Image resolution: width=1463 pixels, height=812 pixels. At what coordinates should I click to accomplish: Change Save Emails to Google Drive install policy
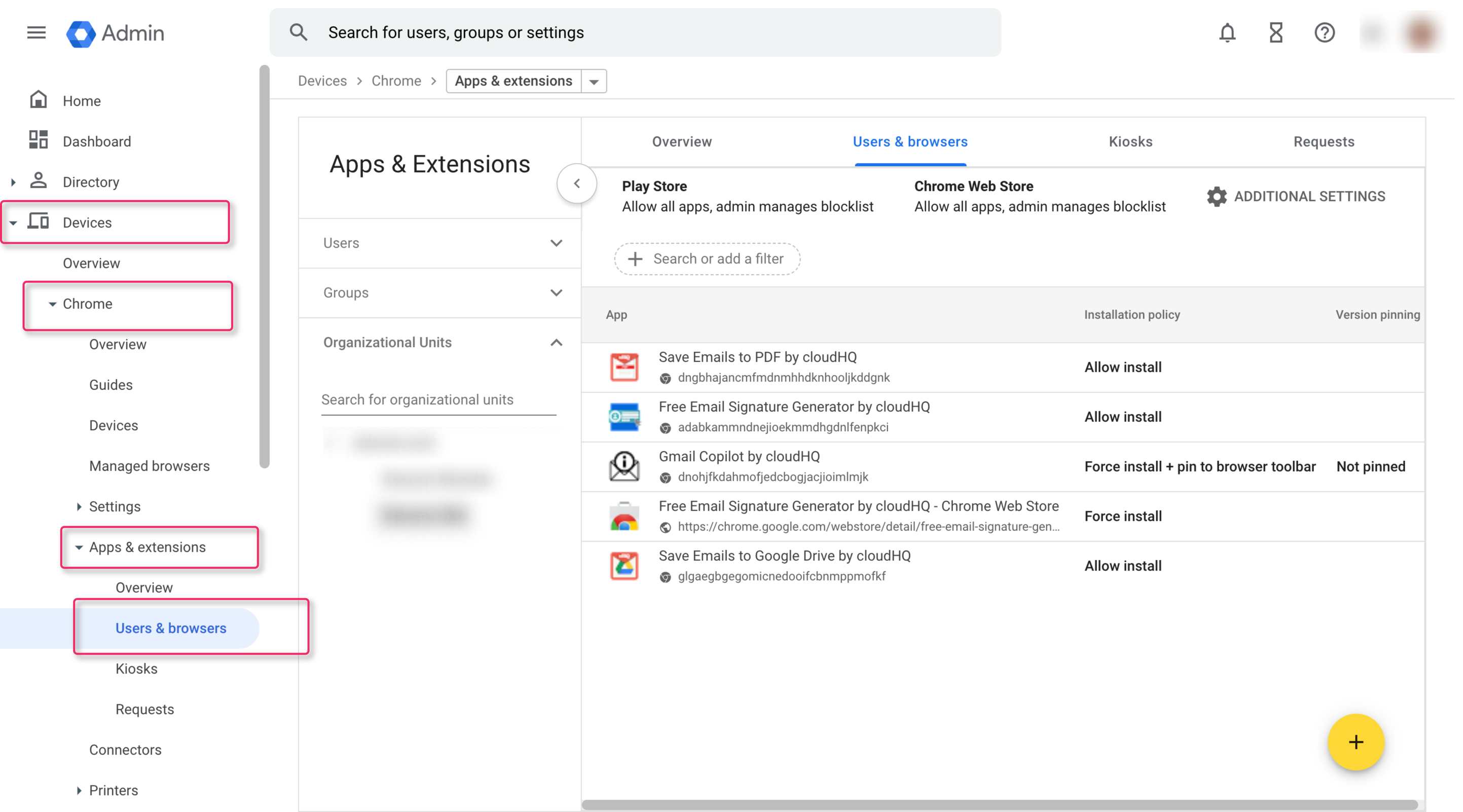(1123, 566)
